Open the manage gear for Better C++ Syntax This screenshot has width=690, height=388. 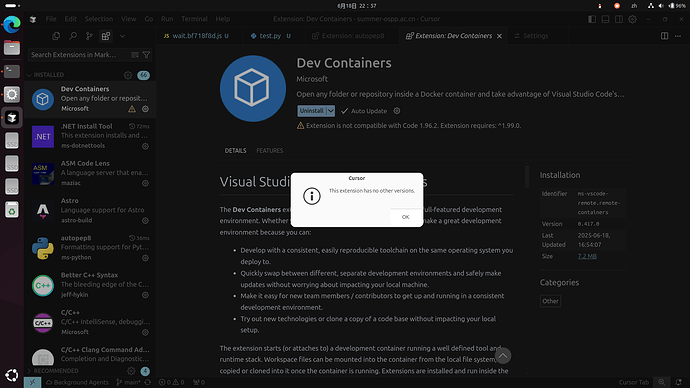(145, 295)
